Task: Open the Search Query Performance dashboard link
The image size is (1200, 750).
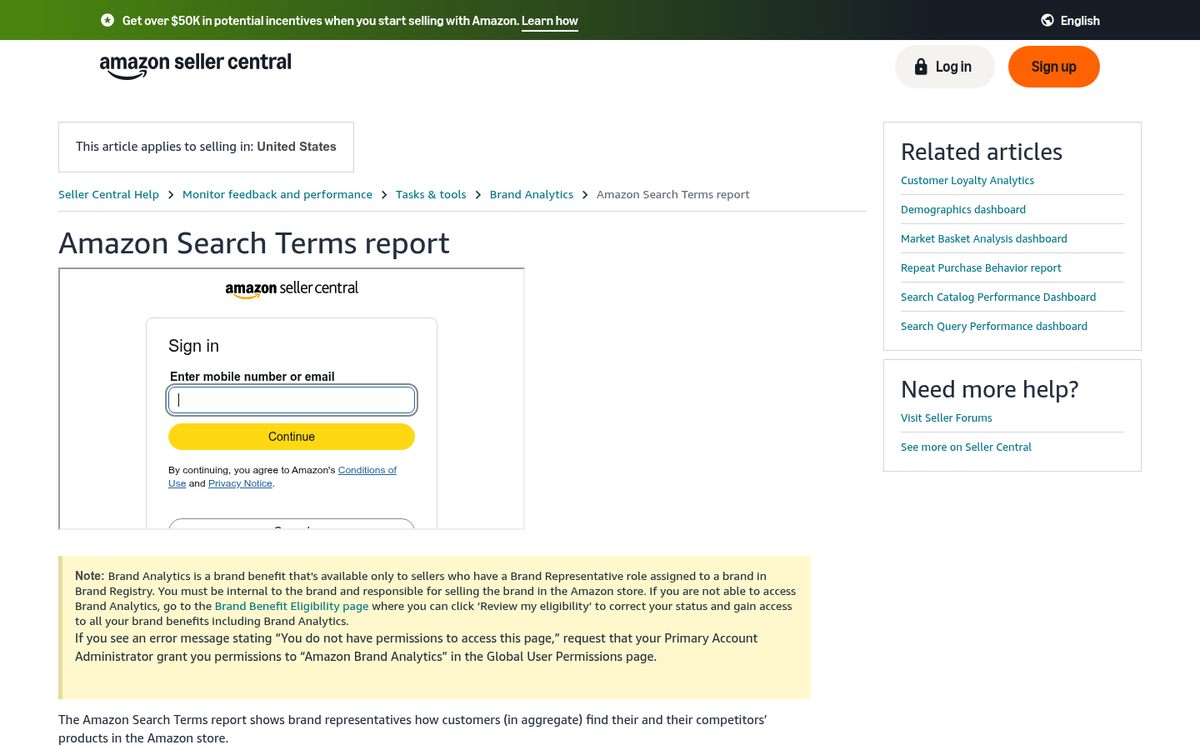Action: tap(994, 325)
